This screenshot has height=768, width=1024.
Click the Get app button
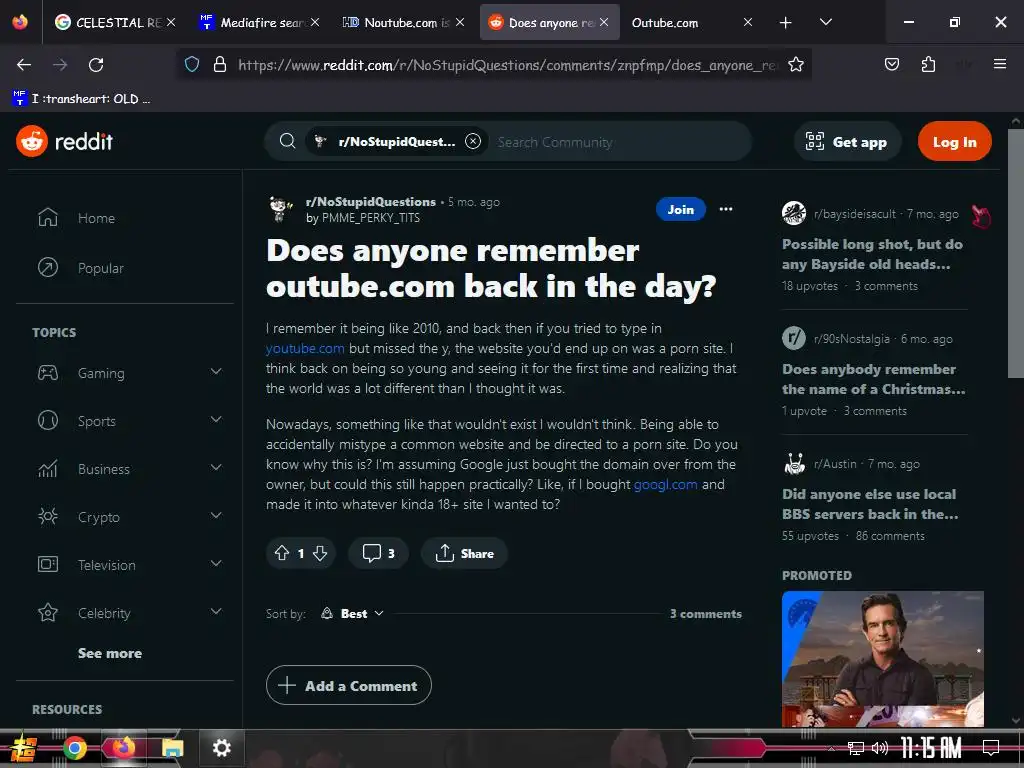847,142
